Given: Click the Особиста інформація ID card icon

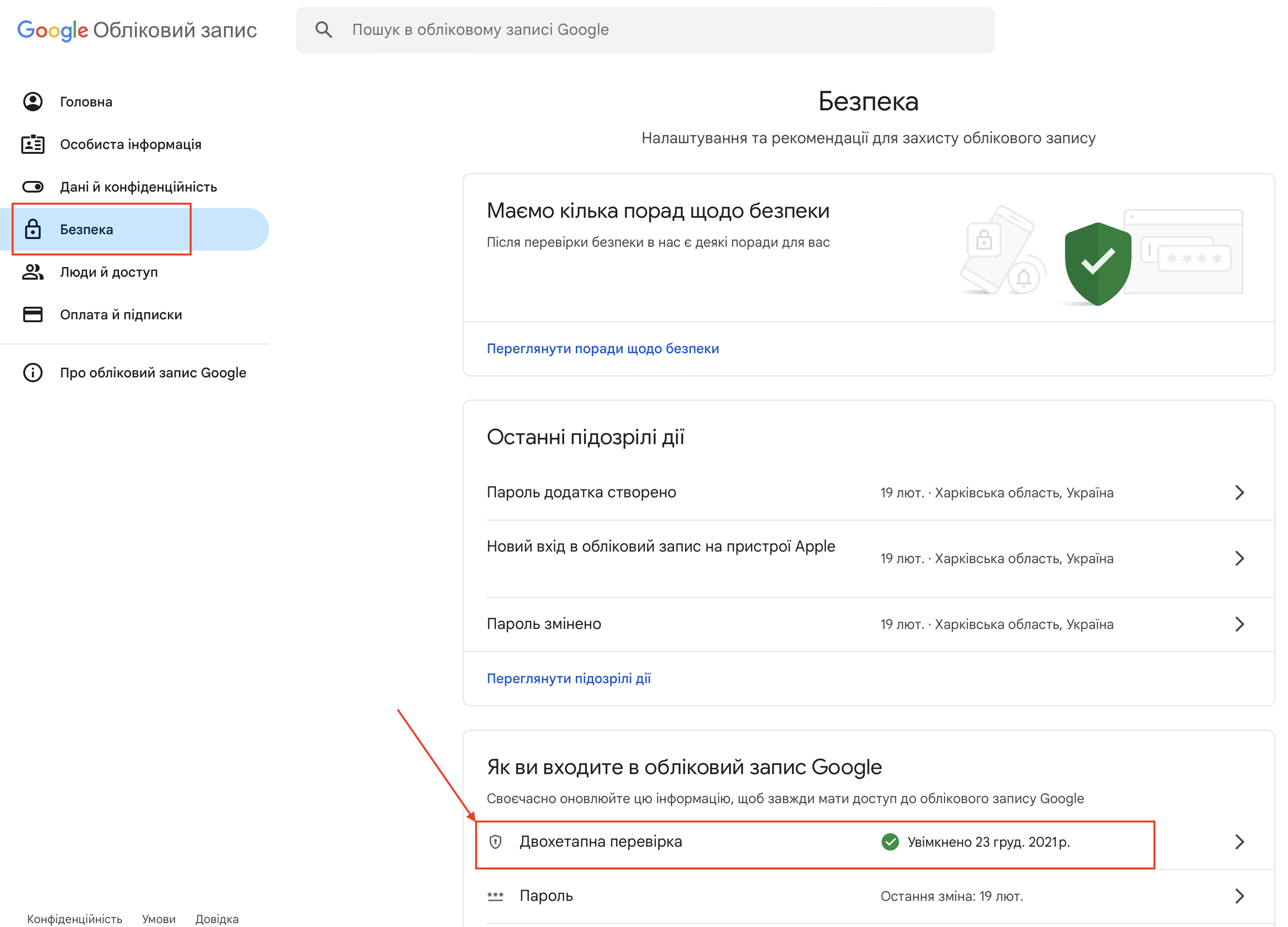Looking at the screenshot, I should [33, 144].
